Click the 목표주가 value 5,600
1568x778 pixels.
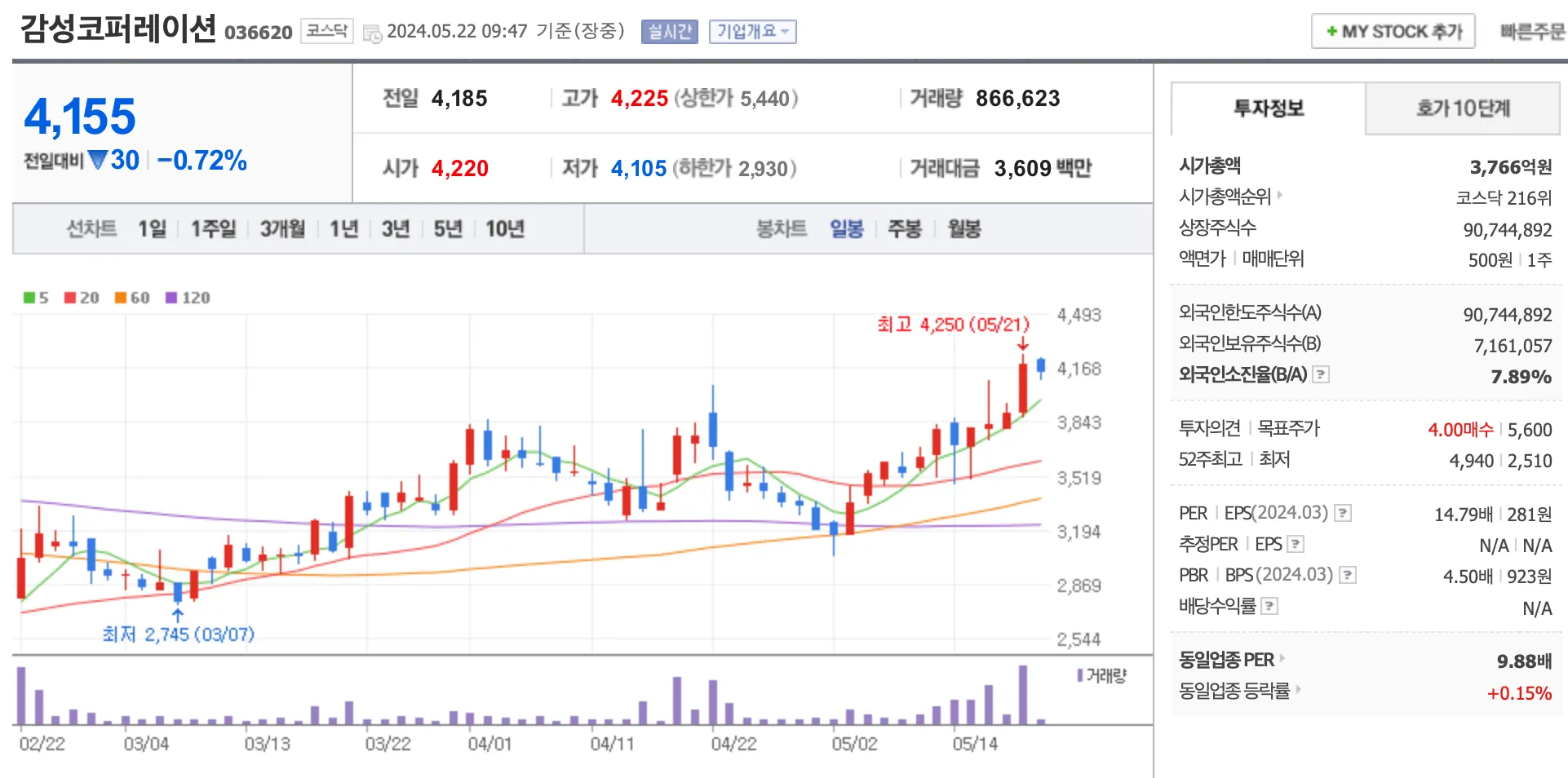[1530, 430]
